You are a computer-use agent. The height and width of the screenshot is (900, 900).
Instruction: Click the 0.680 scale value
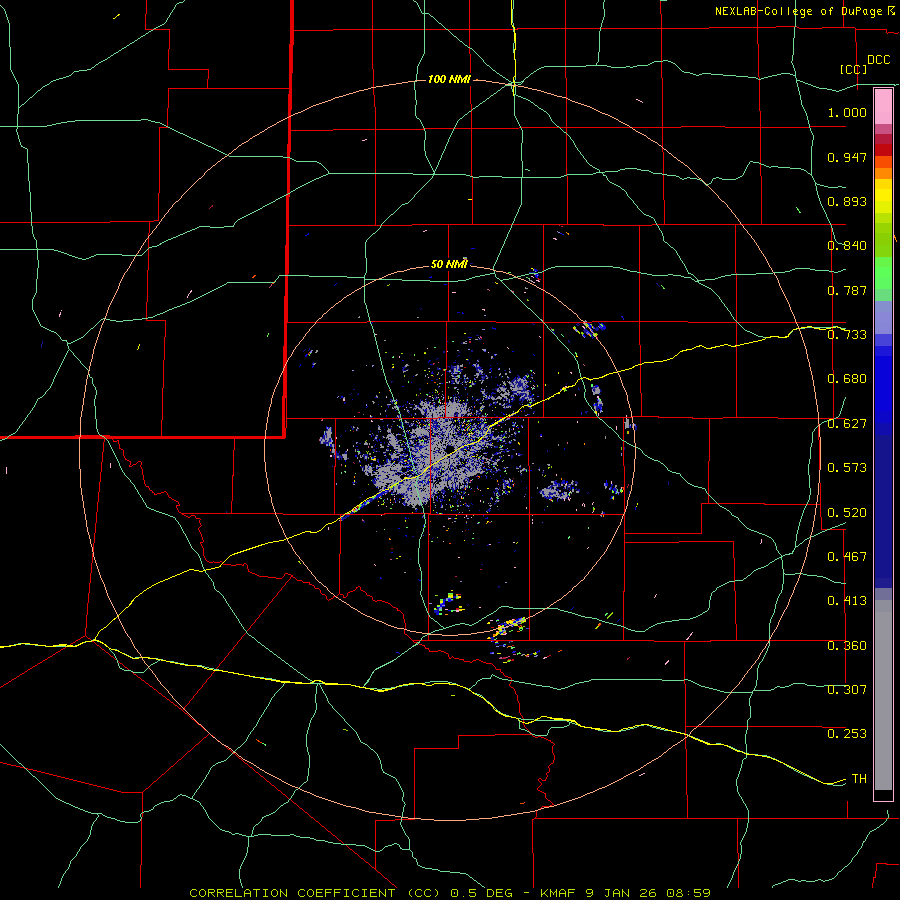pos(847,379)
